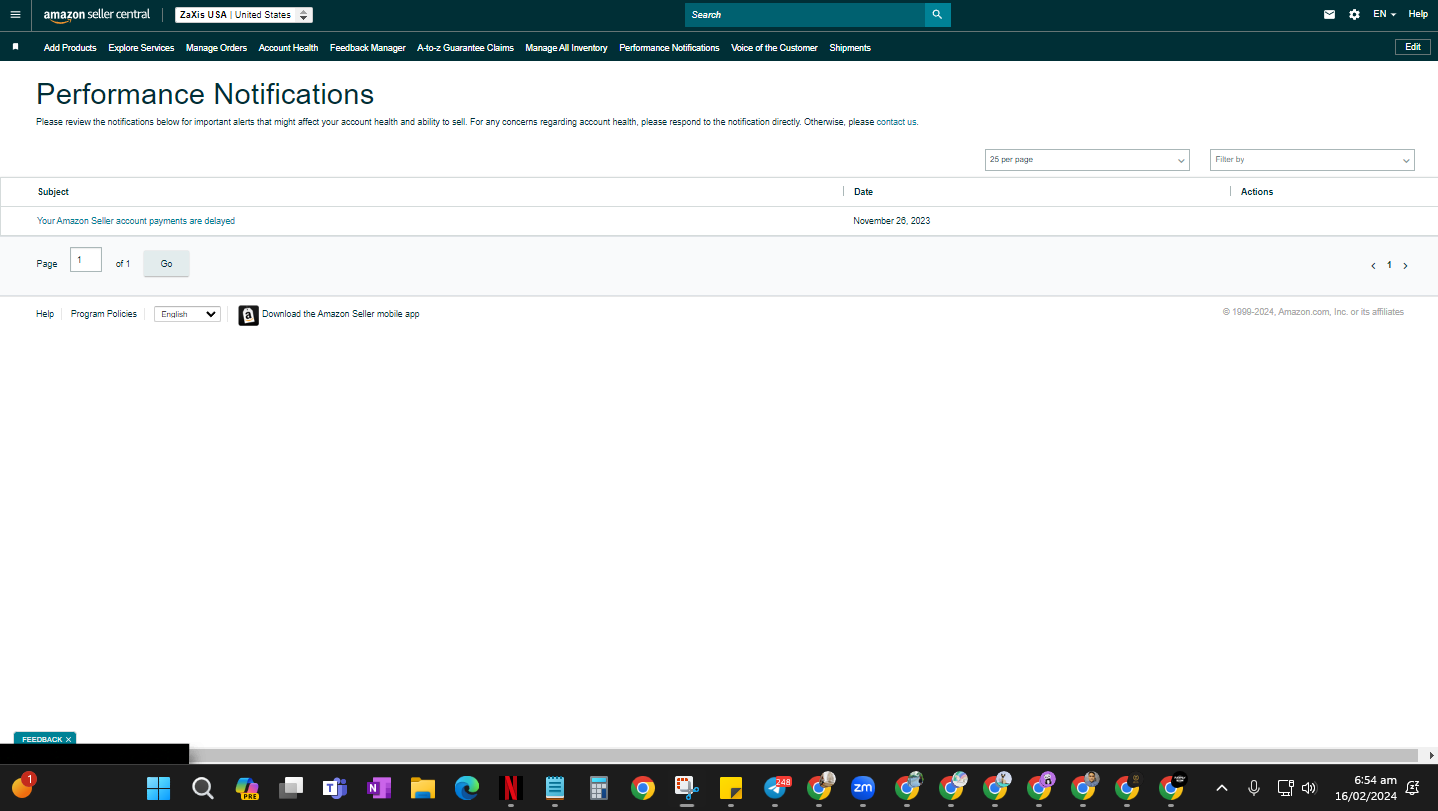Open the ZaXis USA marketplace switcher

coord(244,15)
